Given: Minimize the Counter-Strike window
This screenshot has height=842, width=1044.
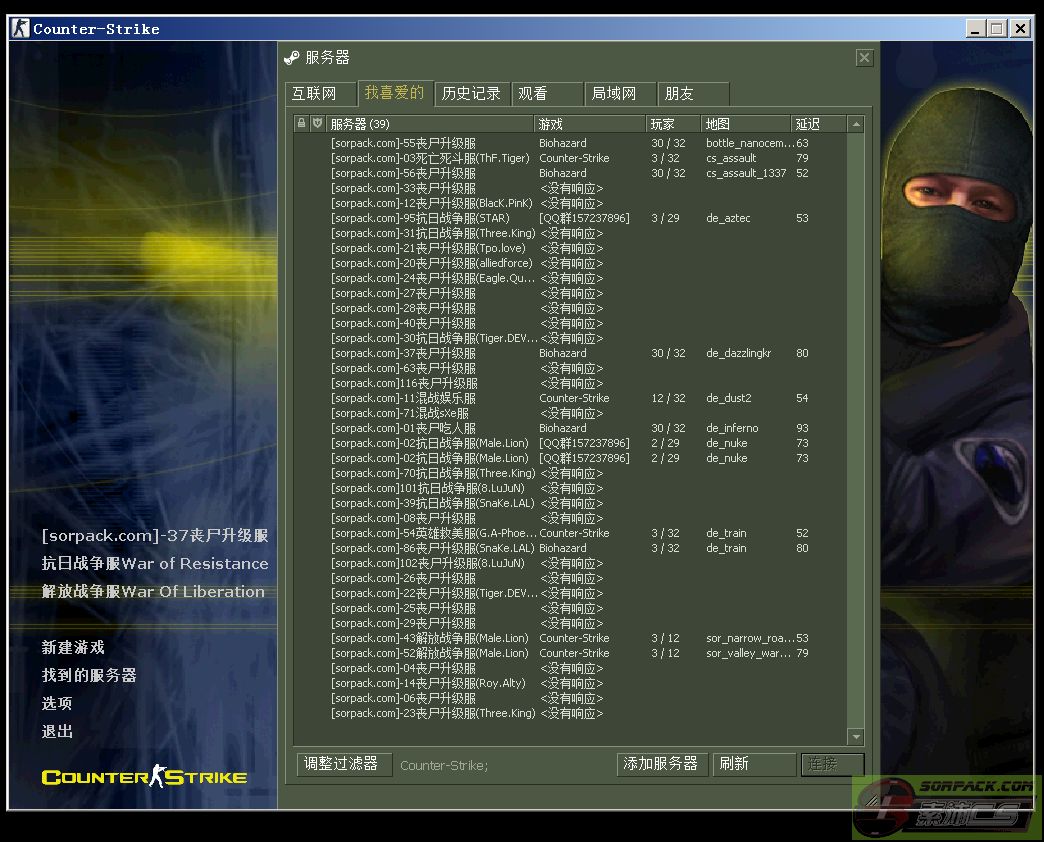Looking at the screenshot, I should tap(975, 29).
